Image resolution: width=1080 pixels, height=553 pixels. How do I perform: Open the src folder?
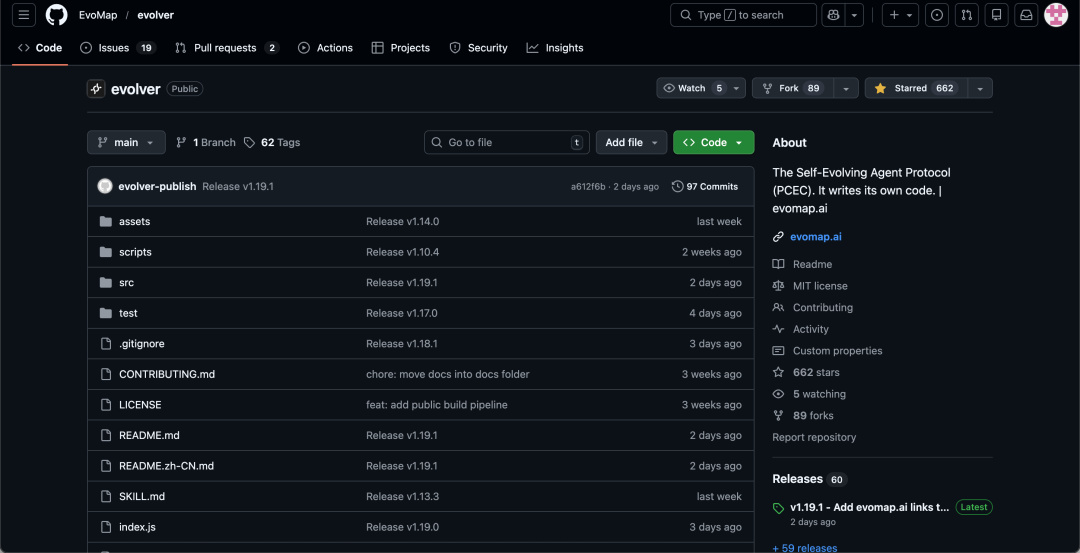127,282
